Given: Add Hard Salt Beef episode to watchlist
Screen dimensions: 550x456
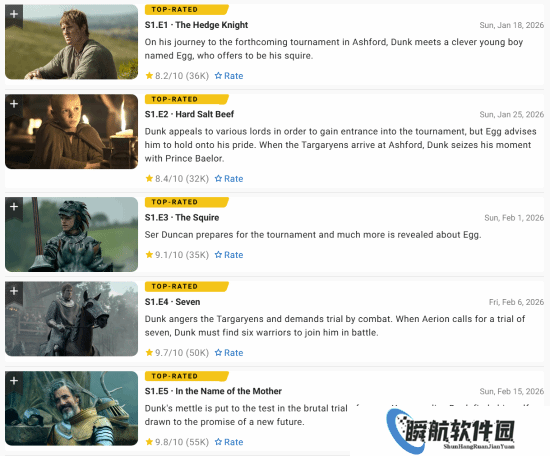Looking at the screenshot, I should [x=14, y=105].
